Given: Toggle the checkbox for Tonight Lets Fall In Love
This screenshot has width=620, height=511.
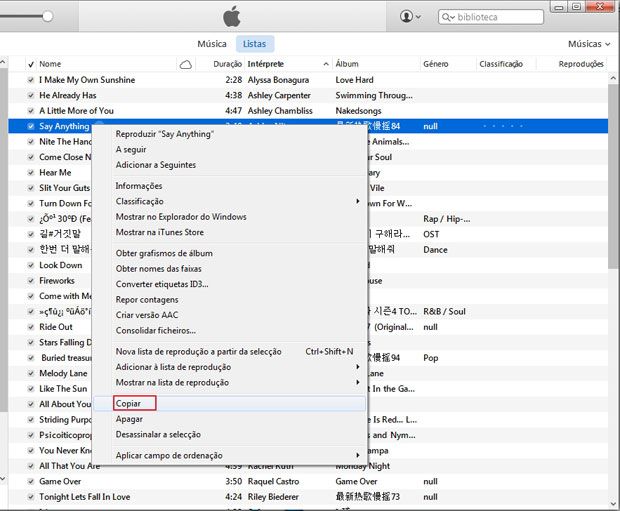Looking at the screenshot, I should (31, 497).
